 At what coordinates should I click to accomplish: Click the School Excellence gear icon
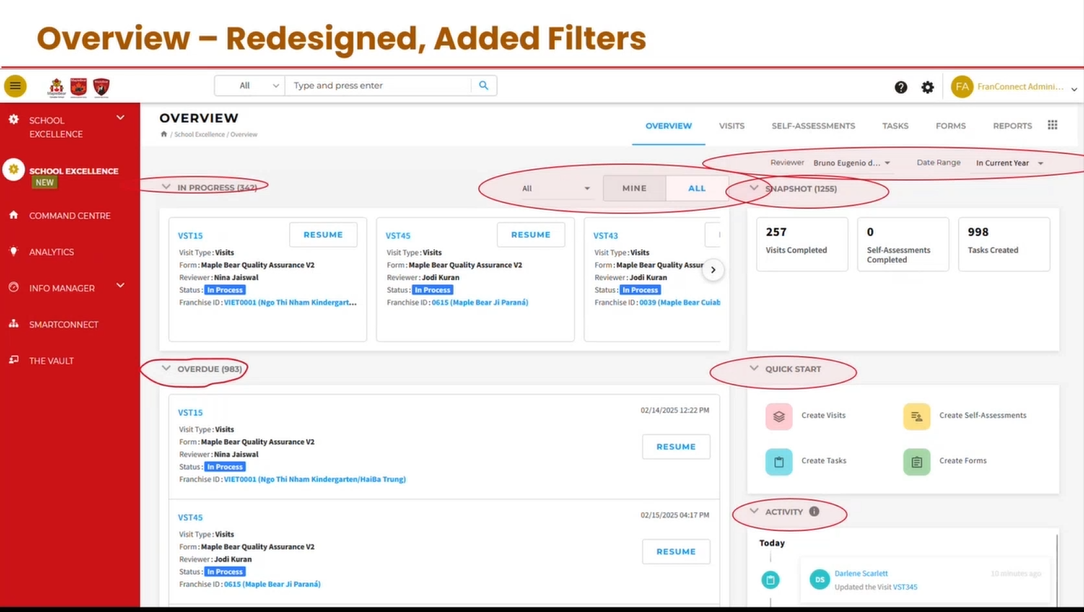click(x=13, y=120)
